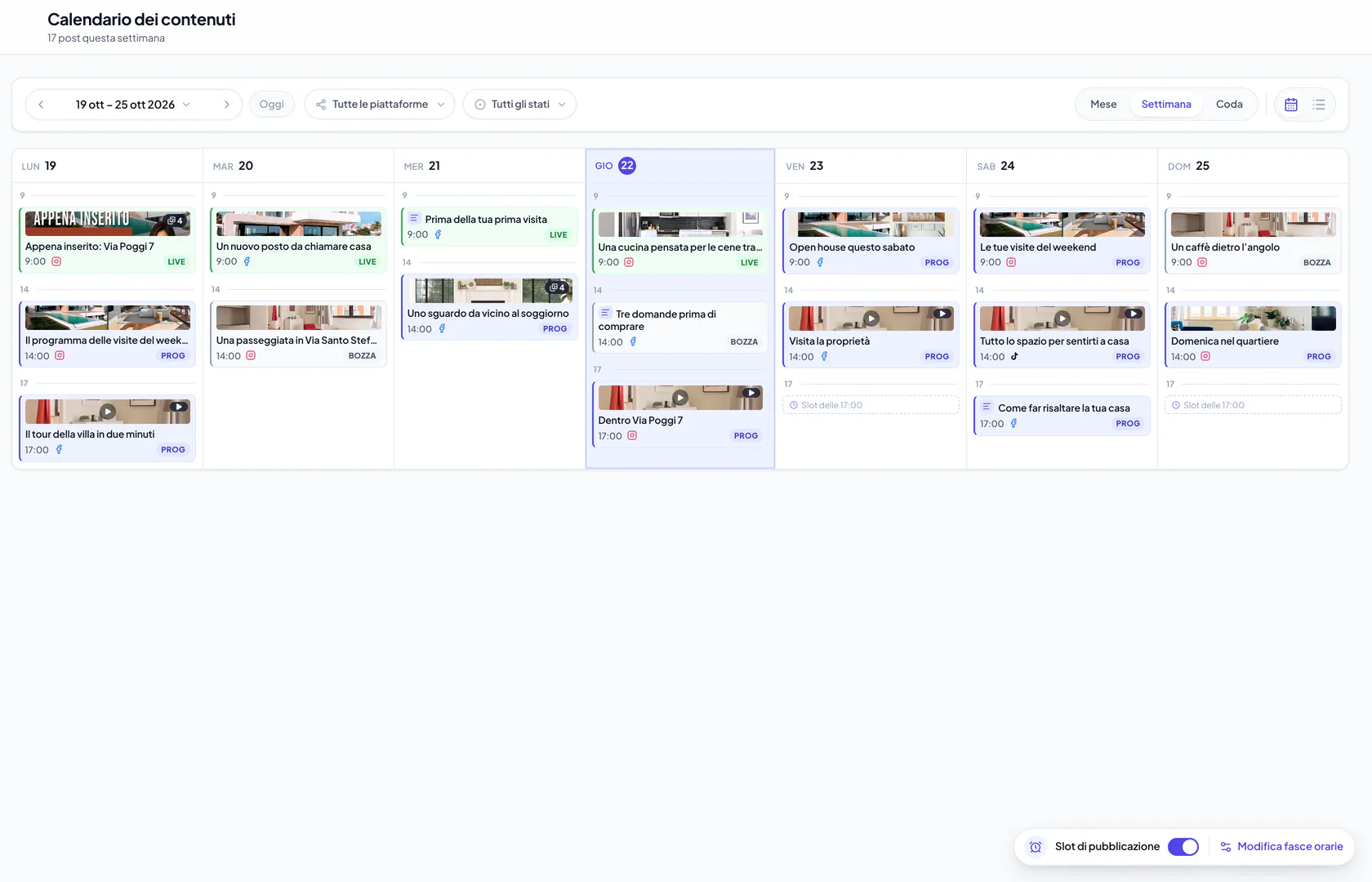Screen dimensions: 1372x882
Task: Click the Facebook icon on 'Un nuovo posto da chiamare casa'
Action: point(247,261)
